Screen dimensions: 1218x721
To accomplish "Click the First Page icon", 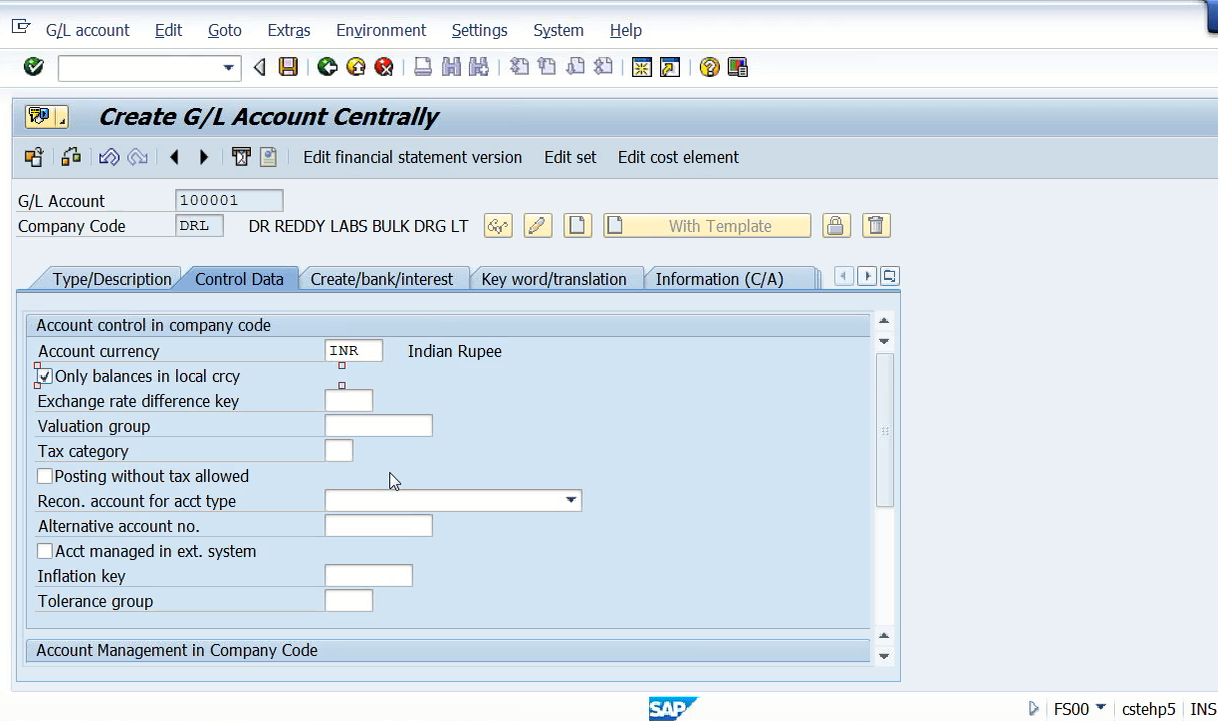I will coord(519,67).
